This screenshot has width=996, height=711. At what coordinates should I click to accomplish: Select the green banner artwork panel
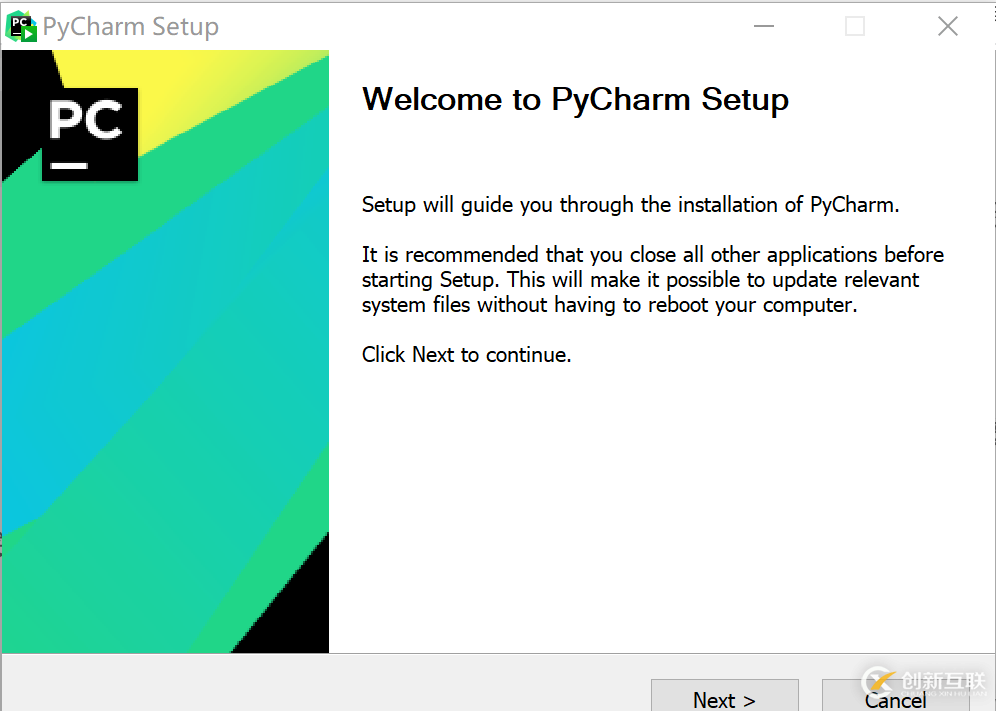pos(165,400)
